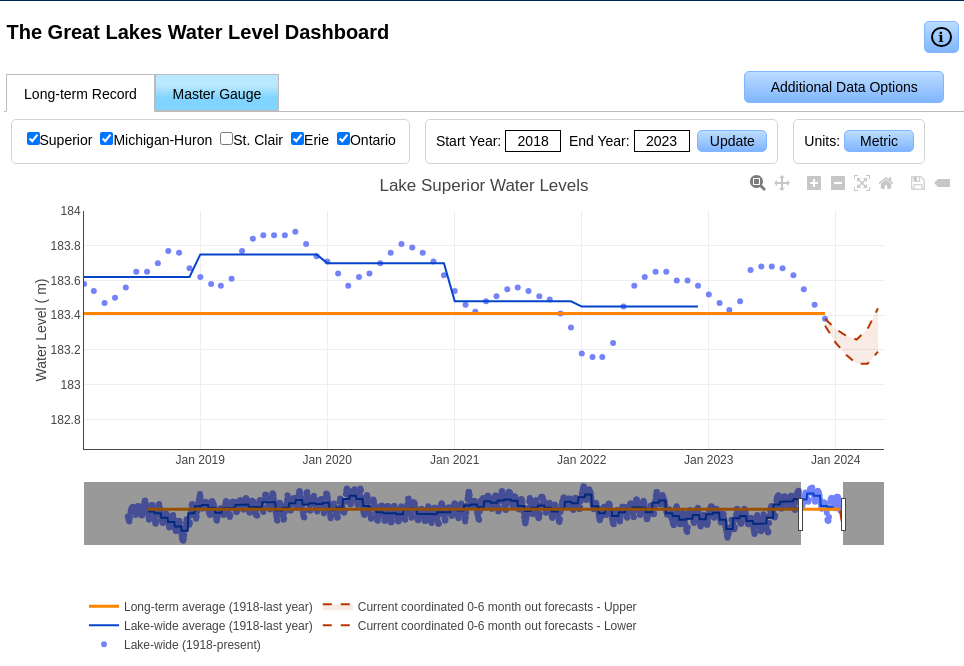964x666 pixels.
Task: Open the Master Gauge tab
Action: click(x=216, y=93)
